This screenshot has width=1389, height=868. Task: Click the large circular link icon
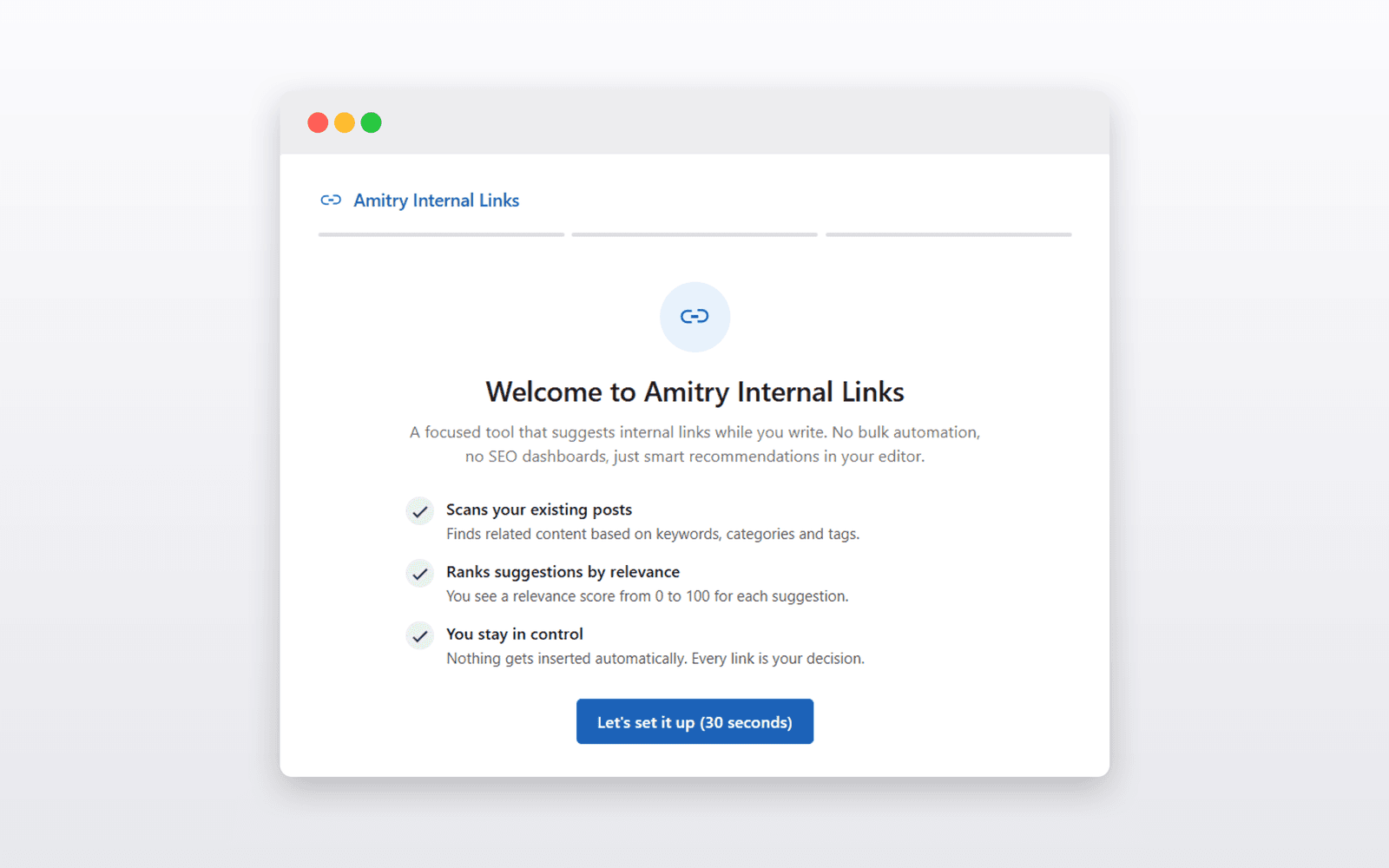[694, 317]
